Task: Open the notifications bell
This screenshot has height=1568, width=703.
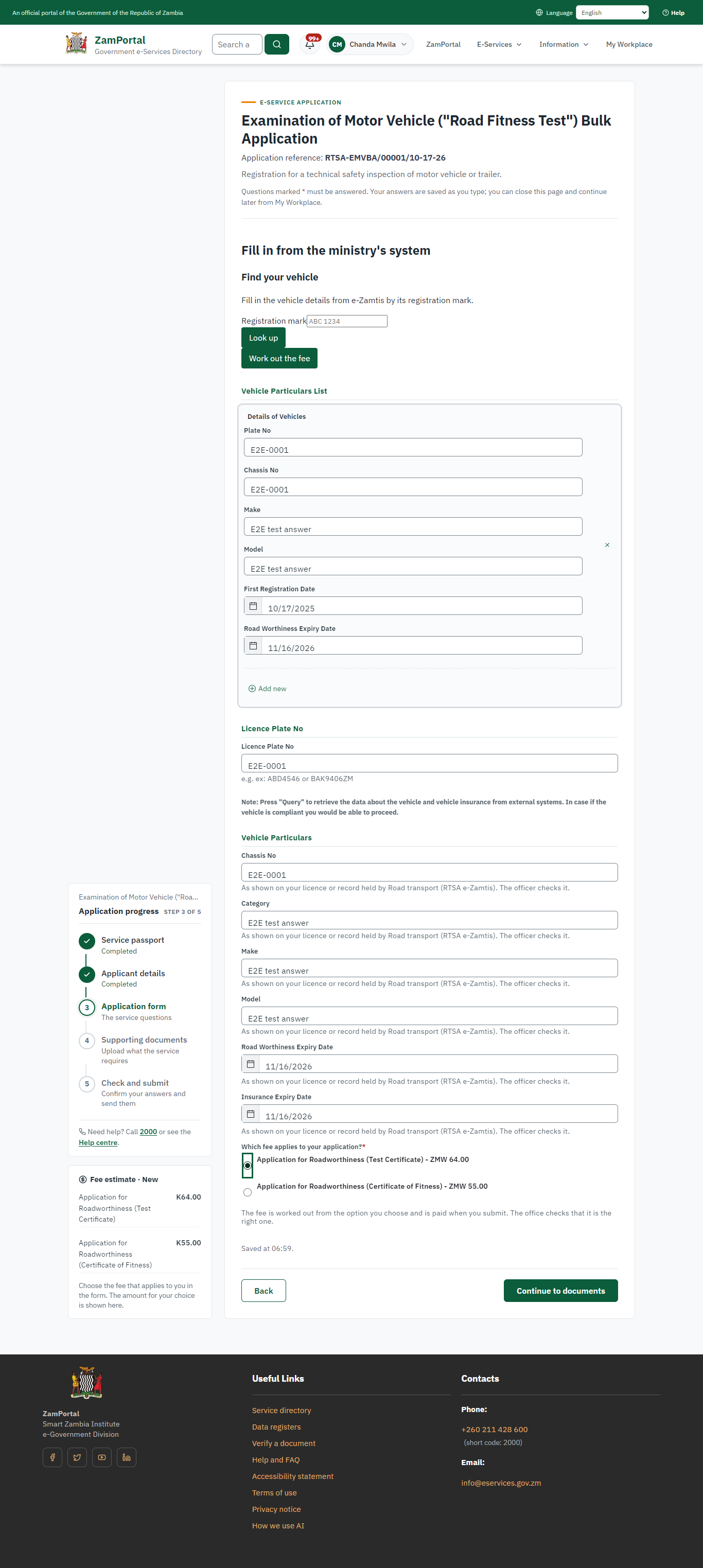Action: [310, 44]
